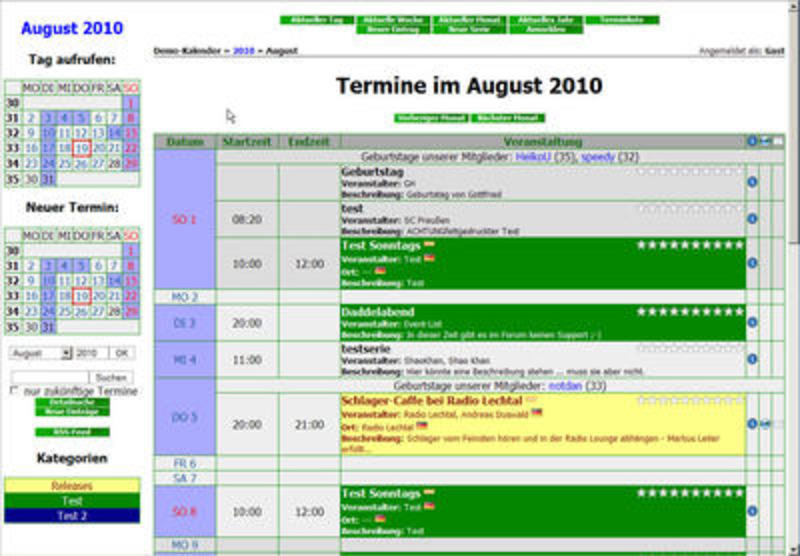Click 'Nächster Monat' button

click(508, 118)
